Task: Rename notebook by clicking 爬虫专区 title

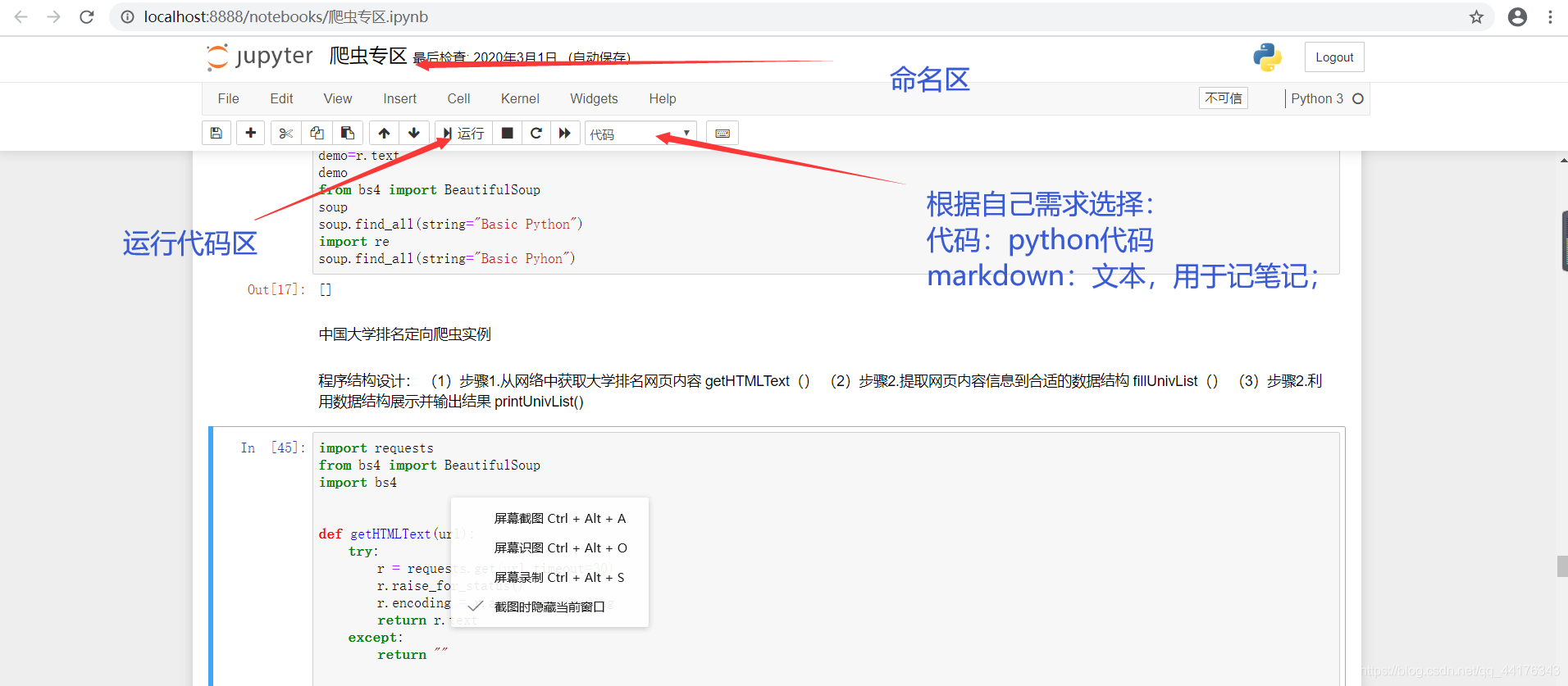Action: (x=368, y=56)
